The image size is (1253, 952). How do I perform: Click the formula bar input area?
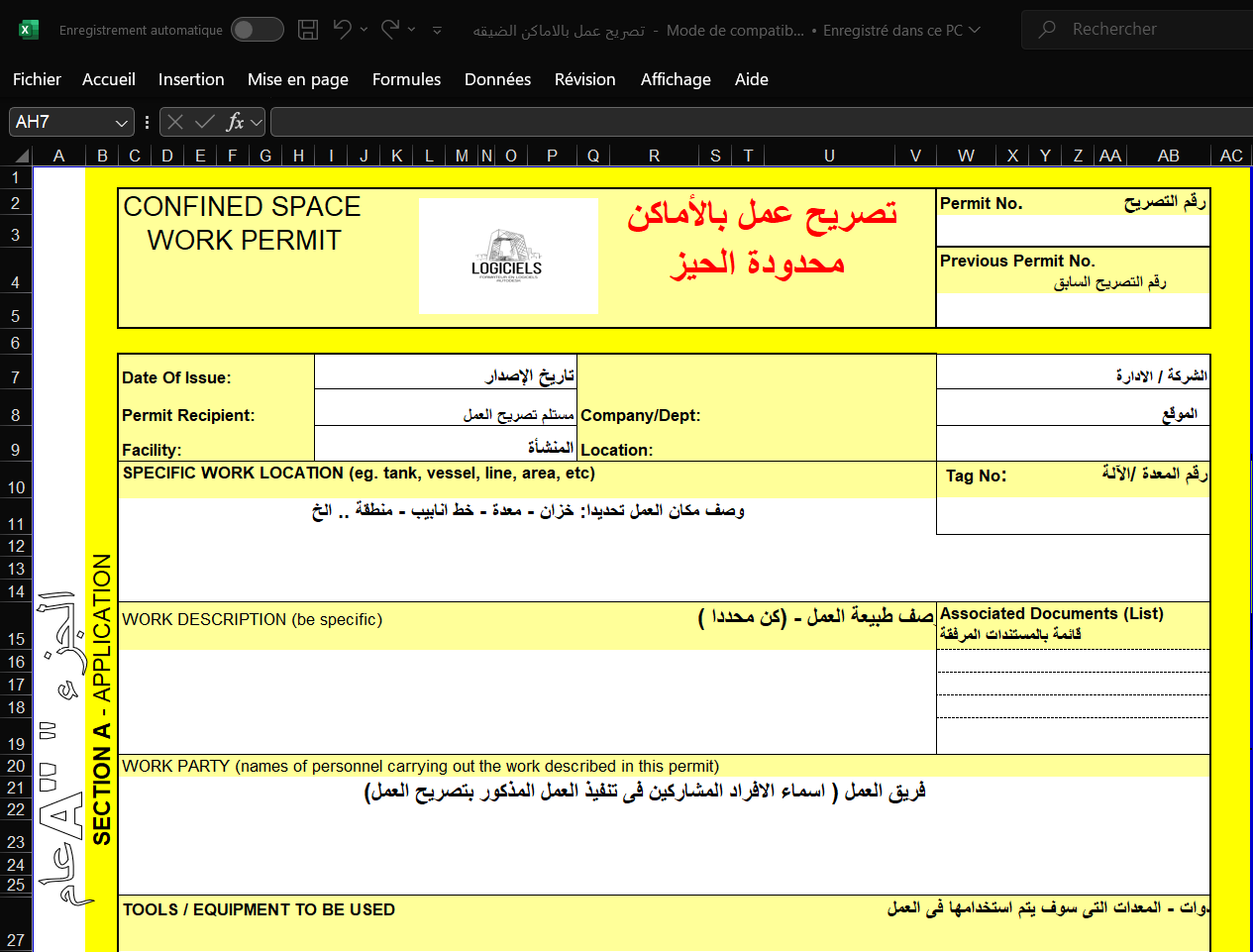click(x=761, y=122)
